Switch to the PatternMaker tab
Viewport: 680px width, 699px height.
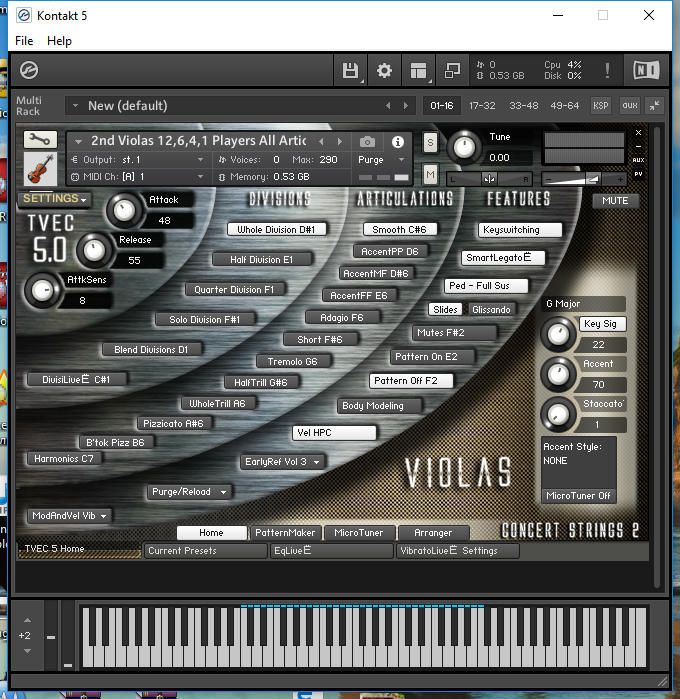tap(285, 533)
